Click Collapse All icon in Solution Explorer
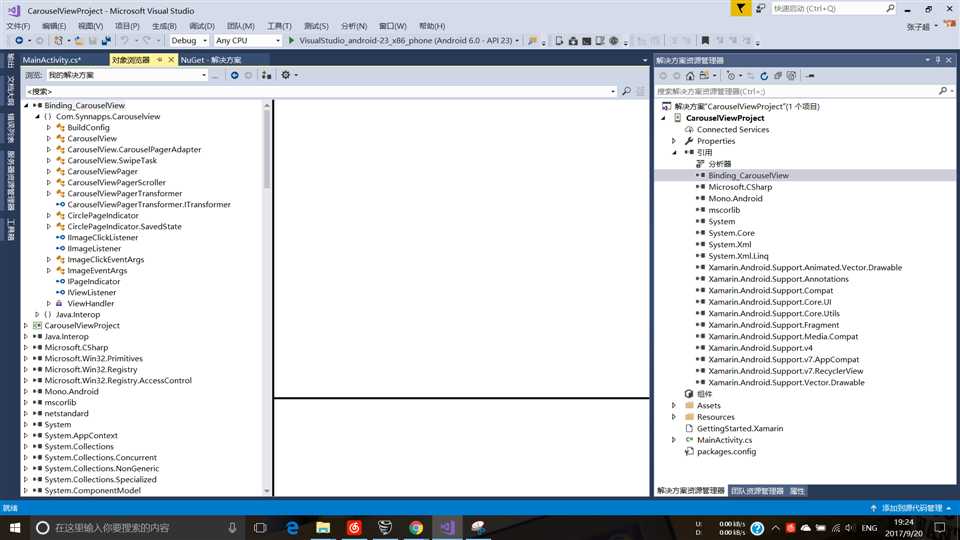This screenshot has height=540, width=960. [x=778, y=76]
